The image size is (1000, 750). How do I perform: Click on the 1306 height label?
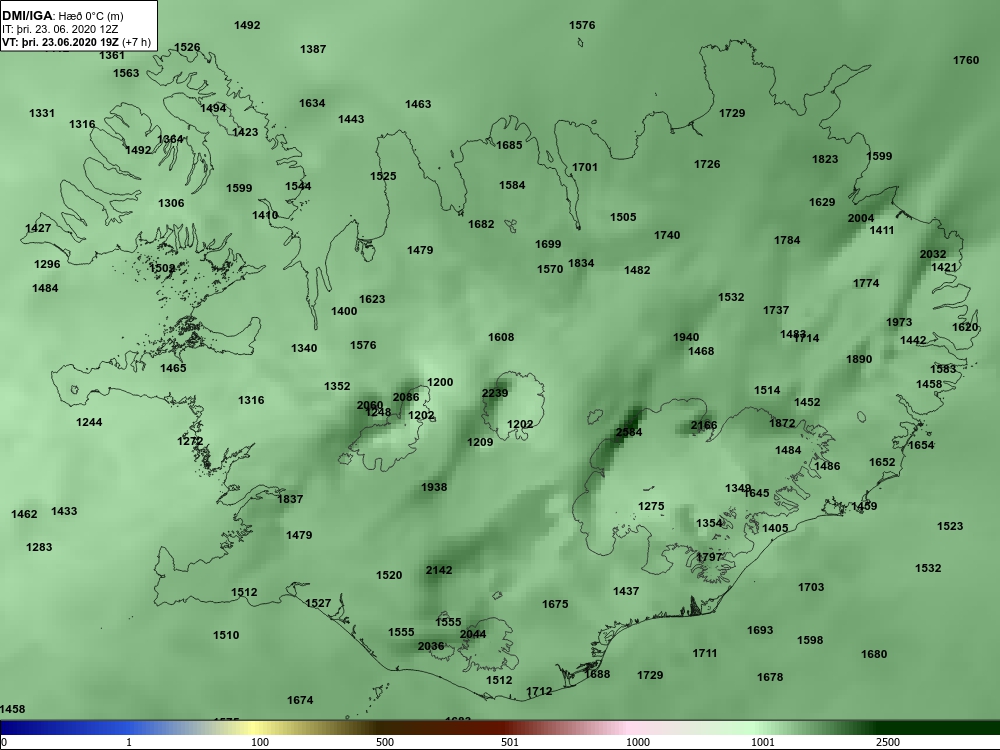tap(171, 203)
